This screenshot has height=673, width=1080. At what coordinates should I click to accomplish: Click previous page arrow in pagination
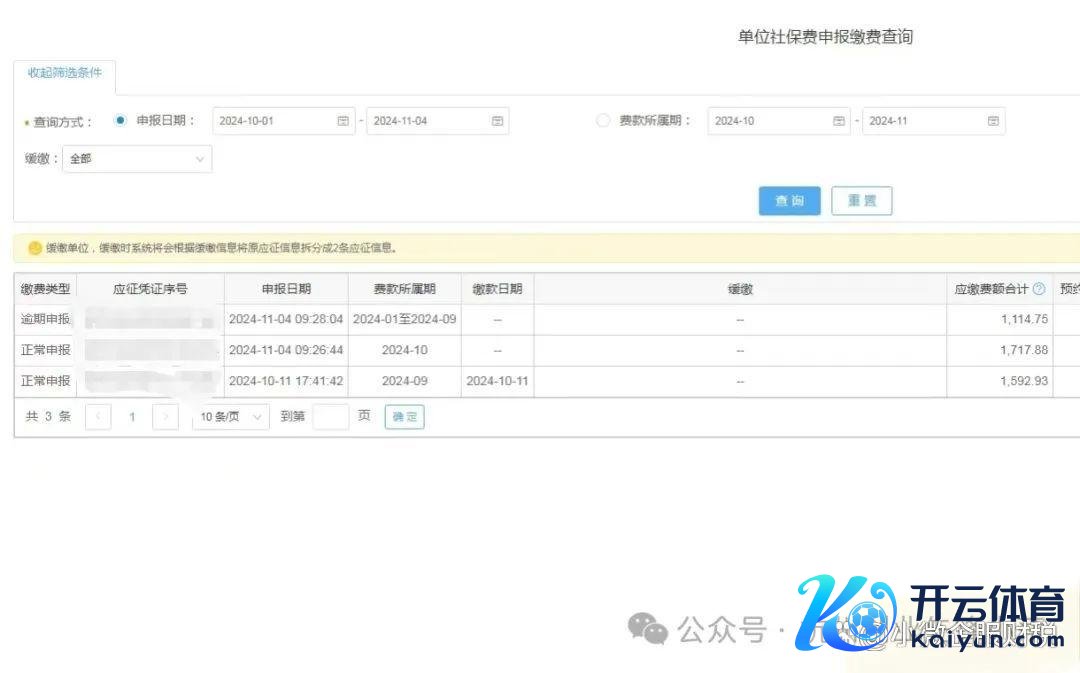click(x=98, y=417)
